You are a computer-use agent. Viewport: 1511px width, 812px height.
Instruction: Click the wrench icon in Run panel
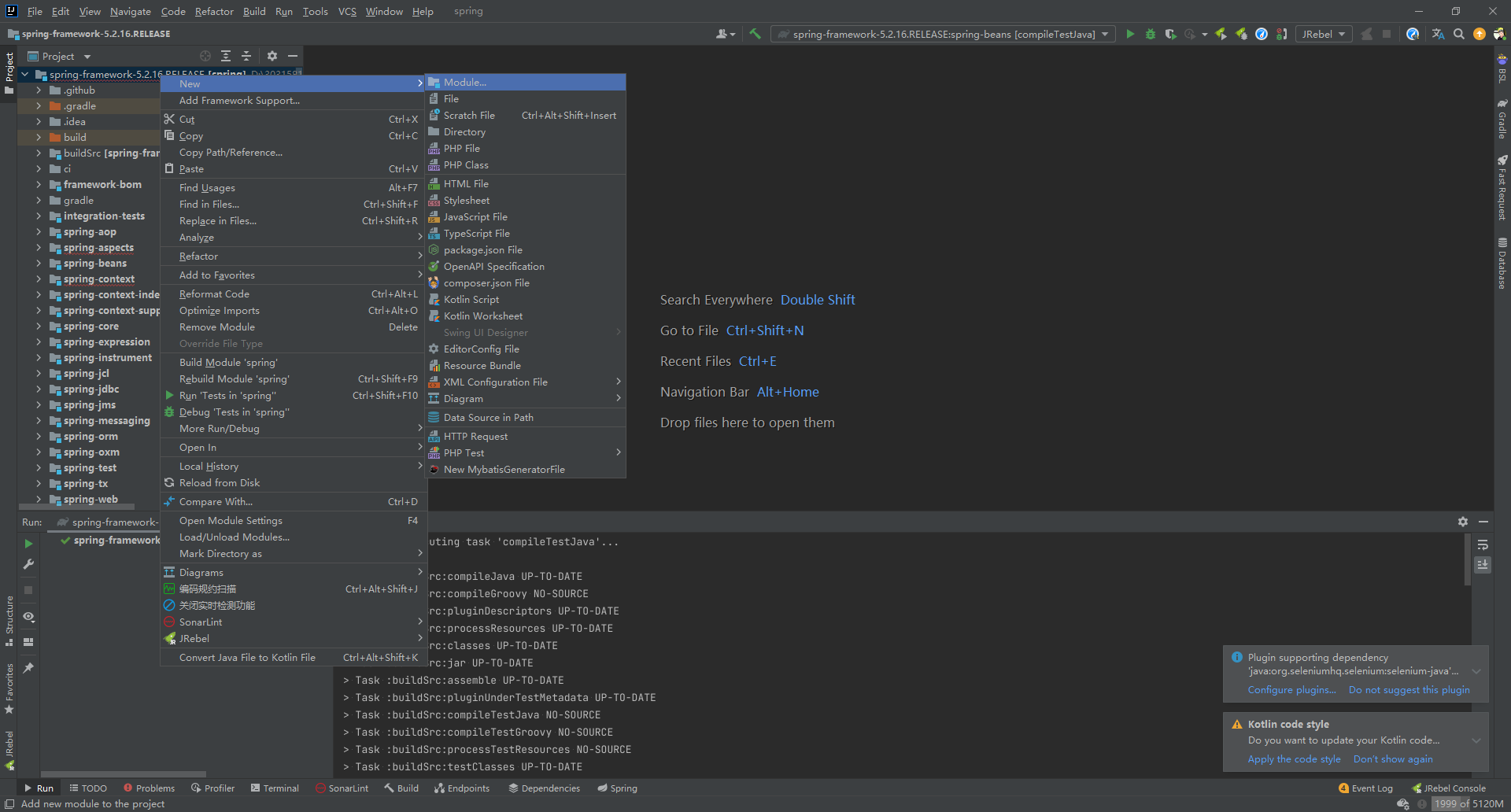pos(28,564)
